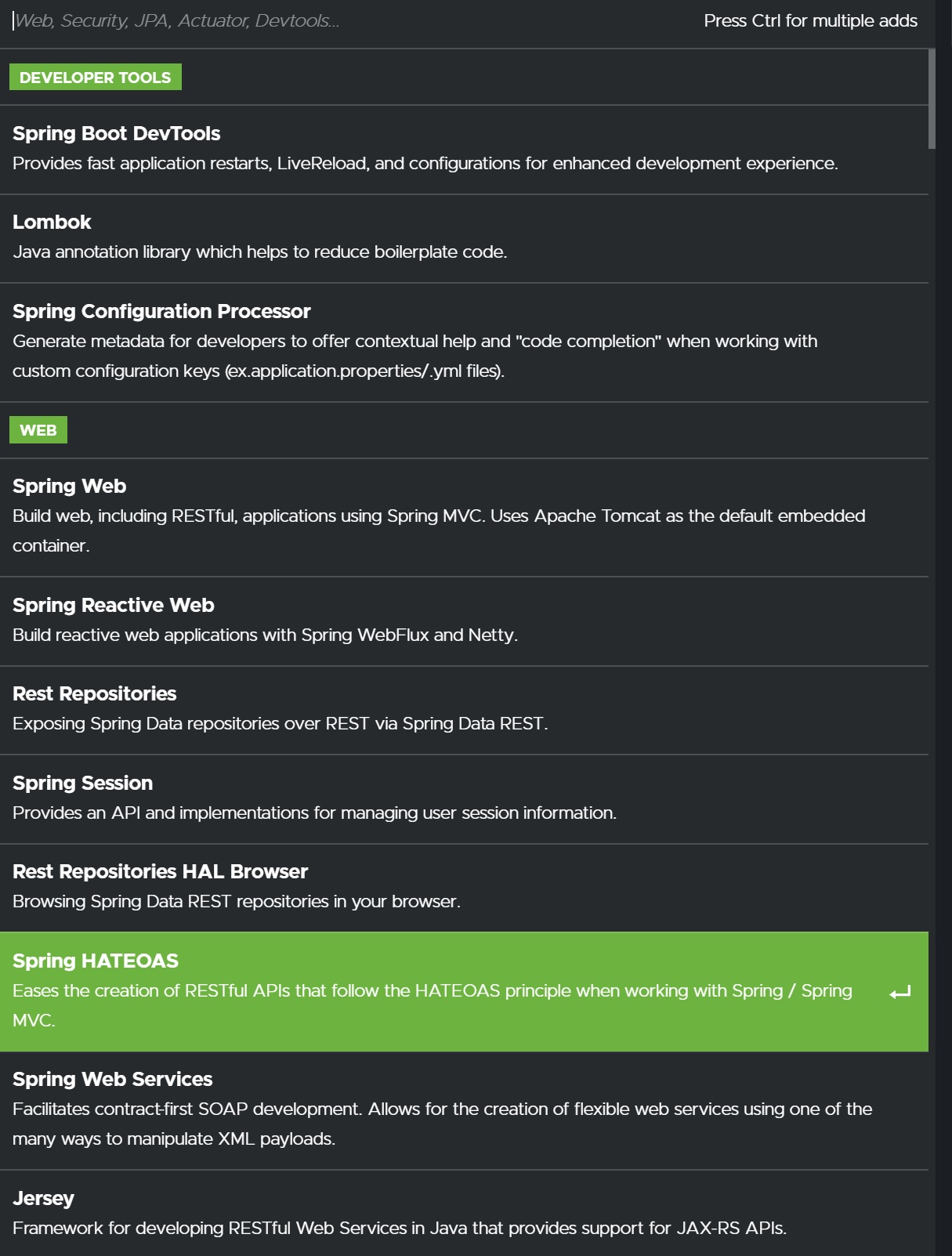
Task: Select the Jersey dependency
Action: click(x=43, y=1199)
